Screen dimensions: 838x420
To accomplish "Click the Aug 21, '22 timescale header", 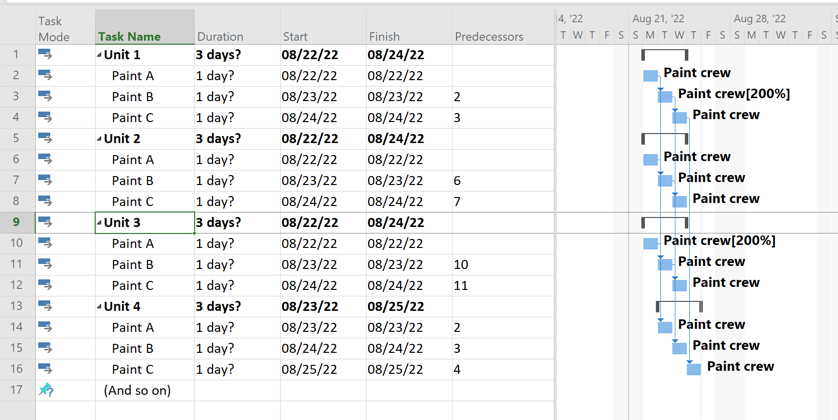I will [x=658, y=18].
